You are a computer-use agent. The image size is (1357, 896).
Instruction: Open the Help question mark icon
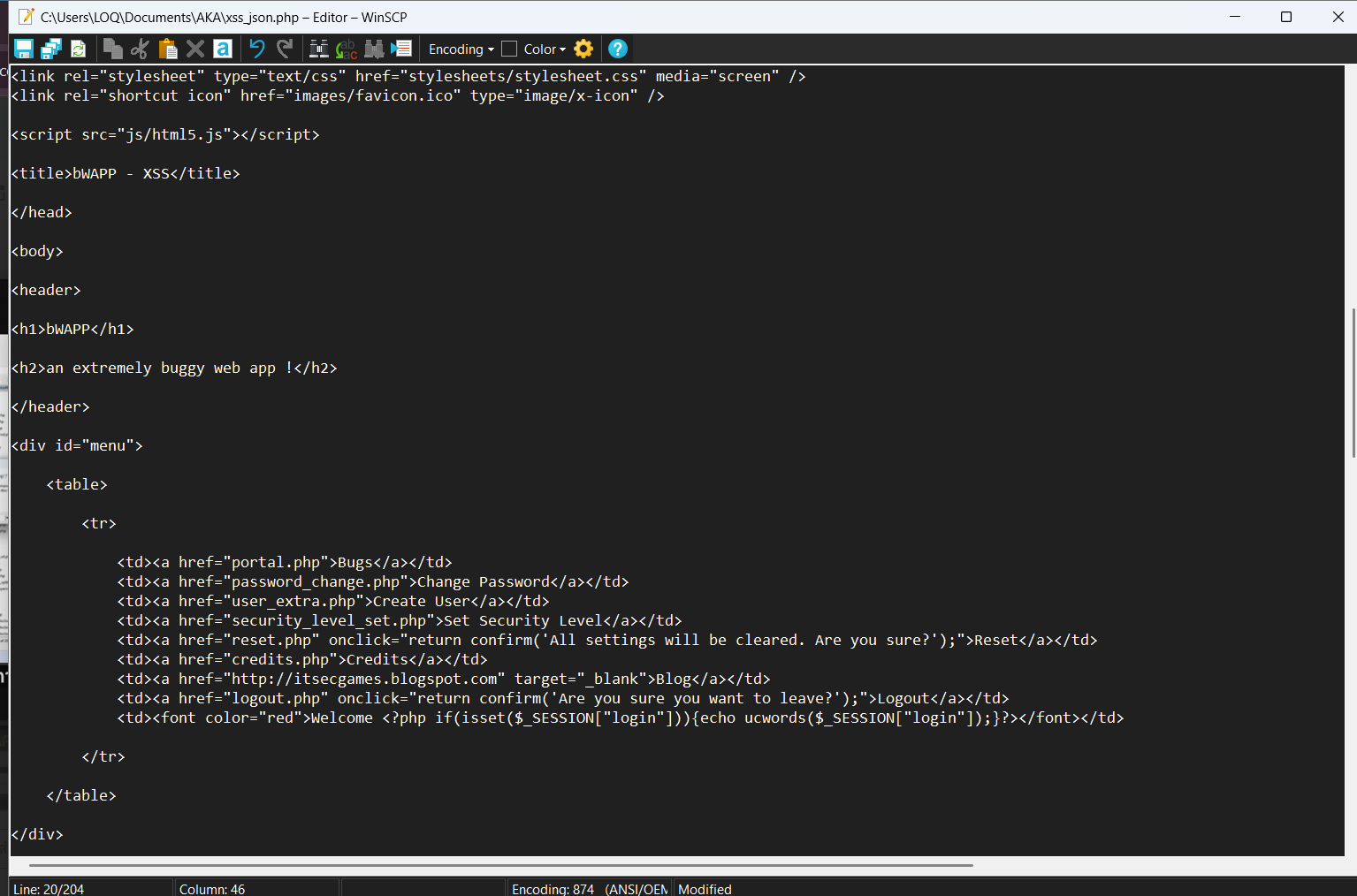click(x=618, y=49)
